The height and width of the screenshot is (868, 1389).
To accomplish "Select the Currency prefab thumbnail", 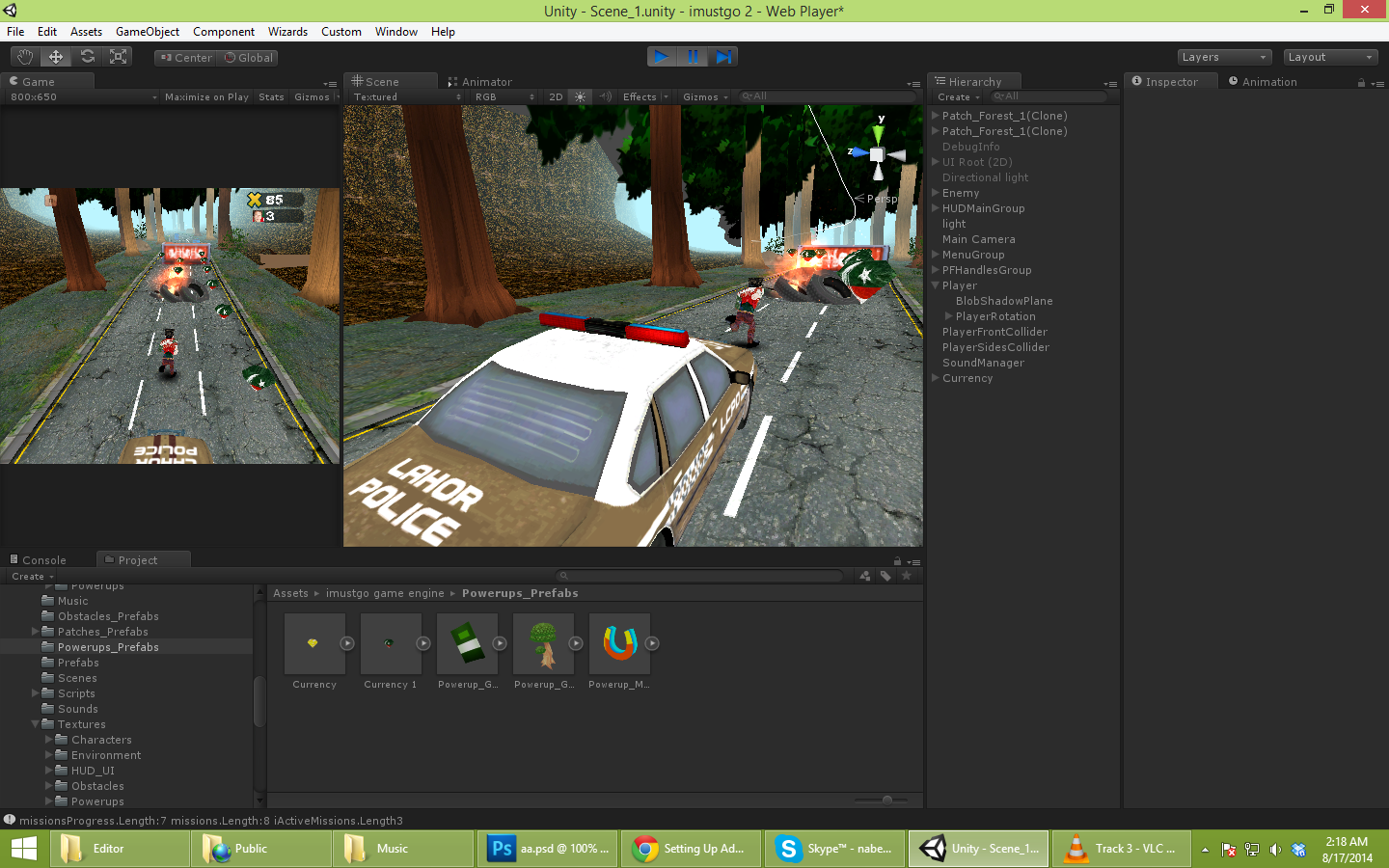I will [314, 643].
